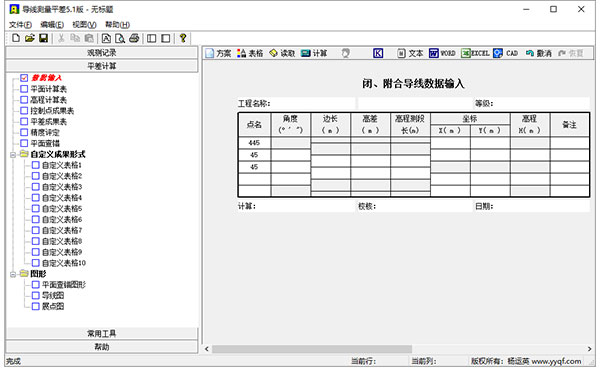Click the Paste clipboard icon
Screen dimensions: 600x371
tap(89, 38)
